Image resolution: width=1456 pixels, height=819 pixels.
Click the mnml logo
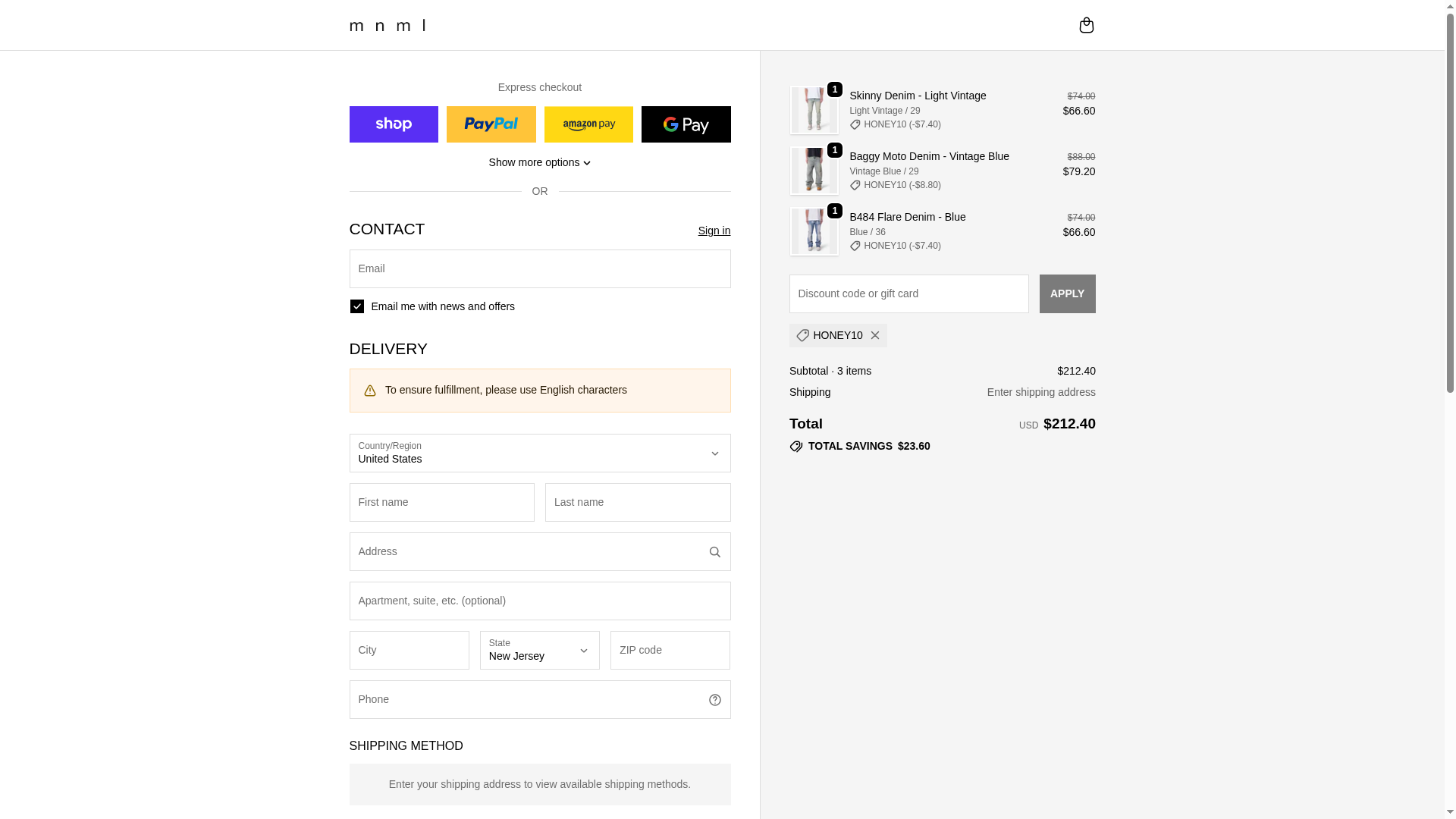pyautogui.click(x=388, y=26)
